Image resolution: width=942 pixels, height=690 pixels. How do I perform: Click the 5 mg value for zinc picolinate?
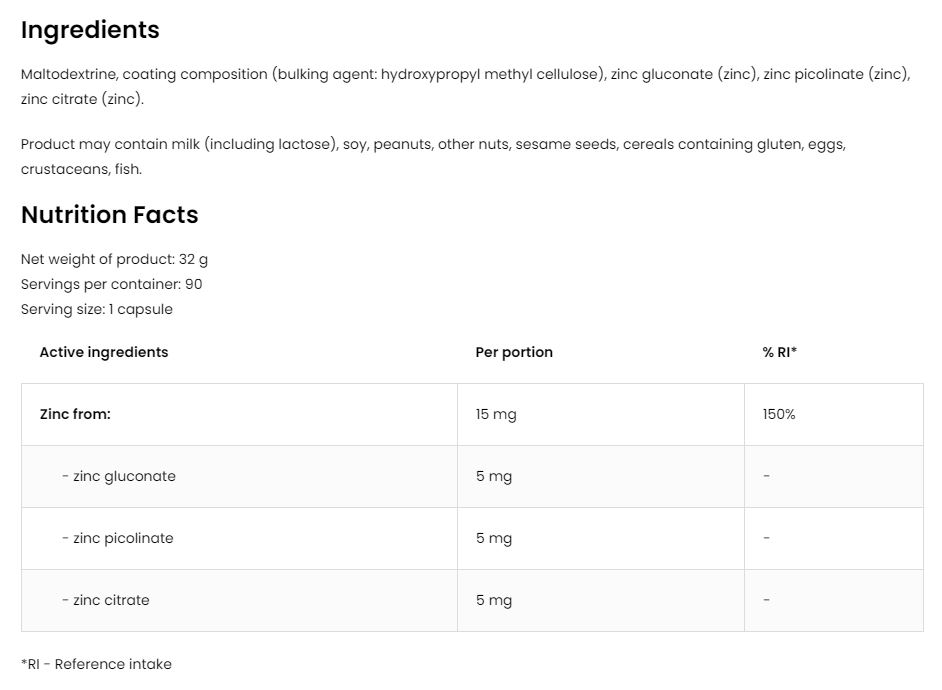click(494, 538)
